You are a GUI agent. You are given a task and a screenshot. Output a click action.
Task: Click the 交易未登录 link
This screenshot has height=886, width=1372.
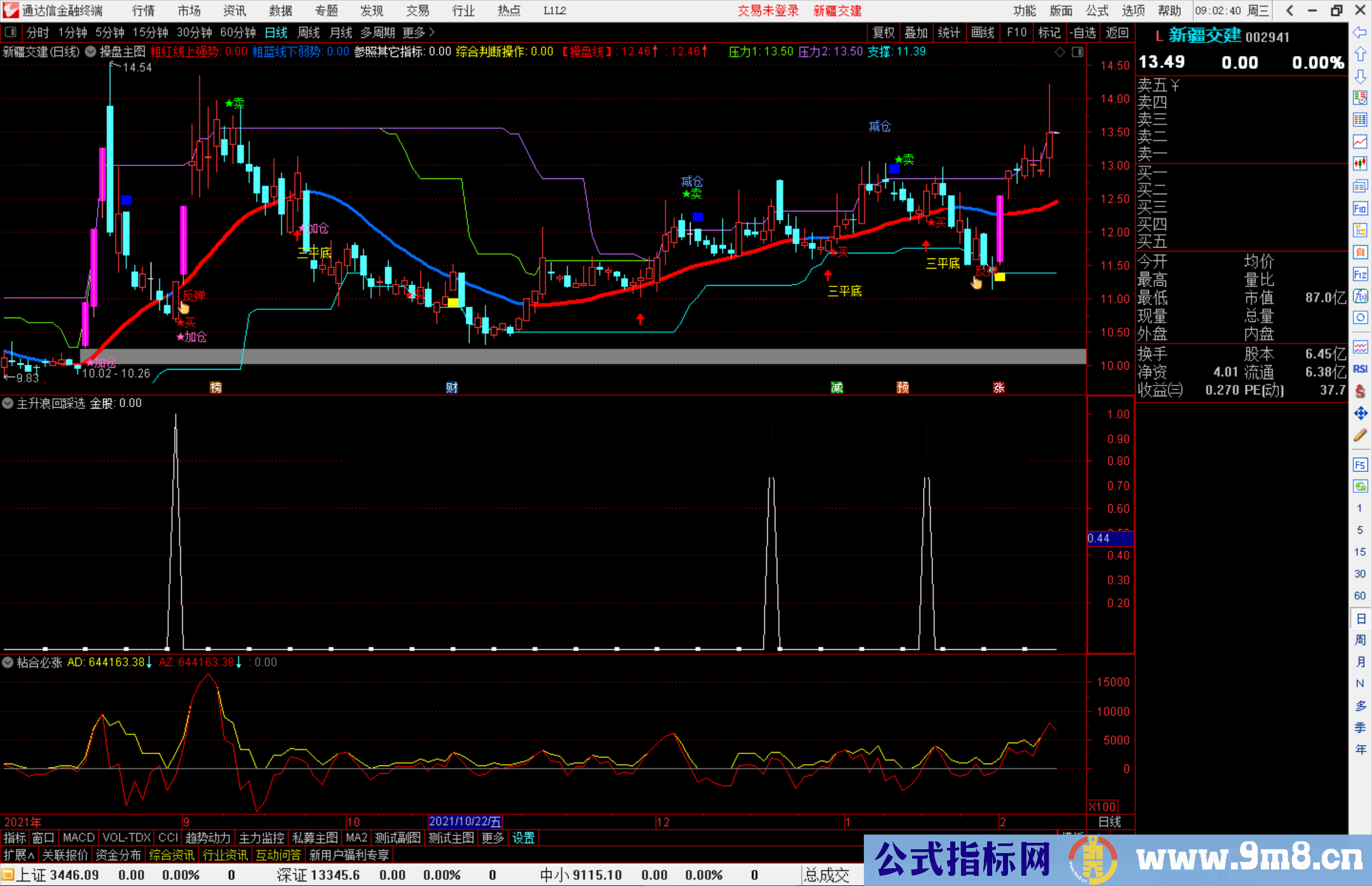point(768,11)
